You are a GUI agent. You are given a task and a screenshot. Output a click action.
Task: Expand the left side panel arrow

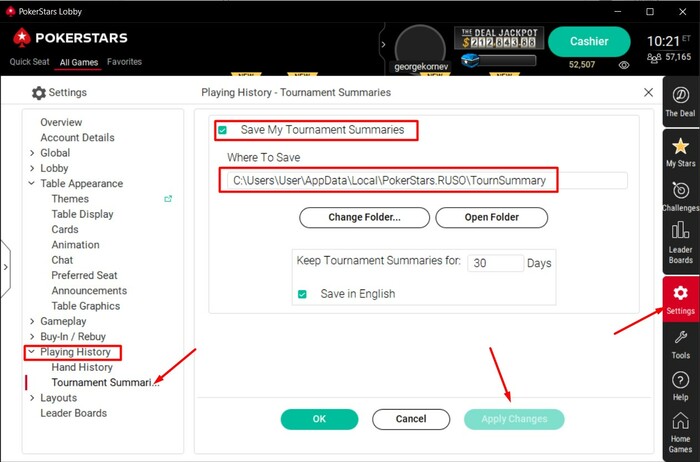[5, 267]
